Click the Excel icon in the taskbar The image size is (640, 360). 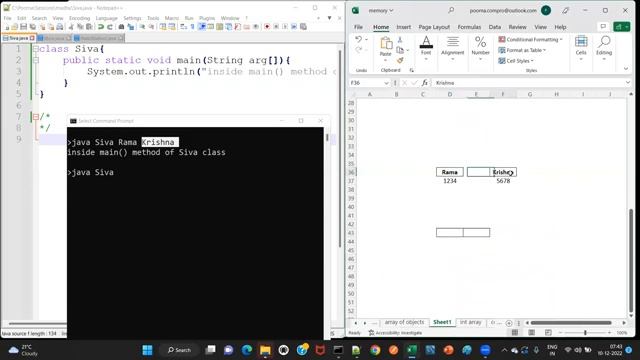[412, 350]
